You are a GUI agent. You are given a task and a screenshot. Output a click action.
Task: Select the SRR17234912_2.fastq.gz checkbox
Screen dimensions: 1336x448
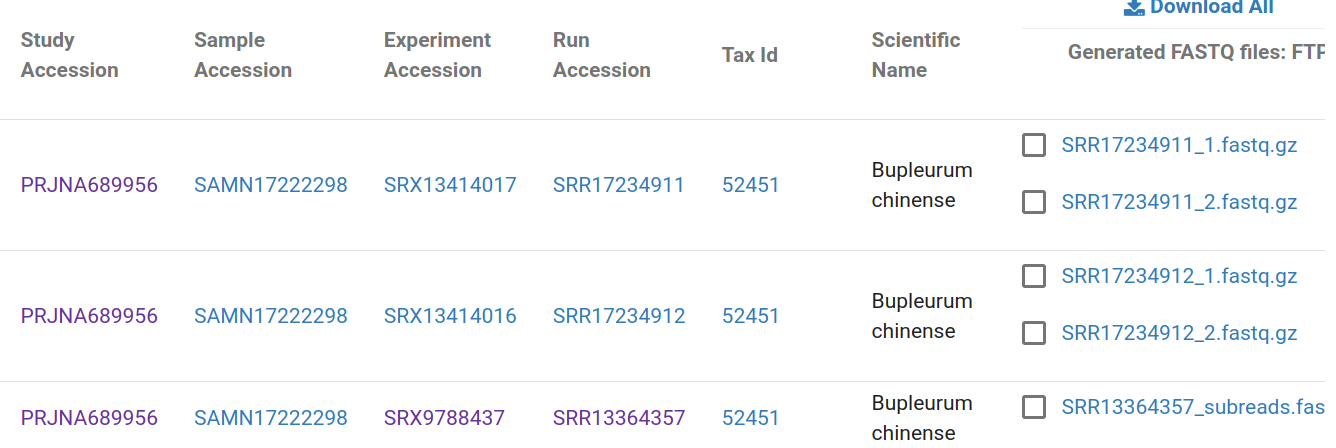click(1034, 333)
